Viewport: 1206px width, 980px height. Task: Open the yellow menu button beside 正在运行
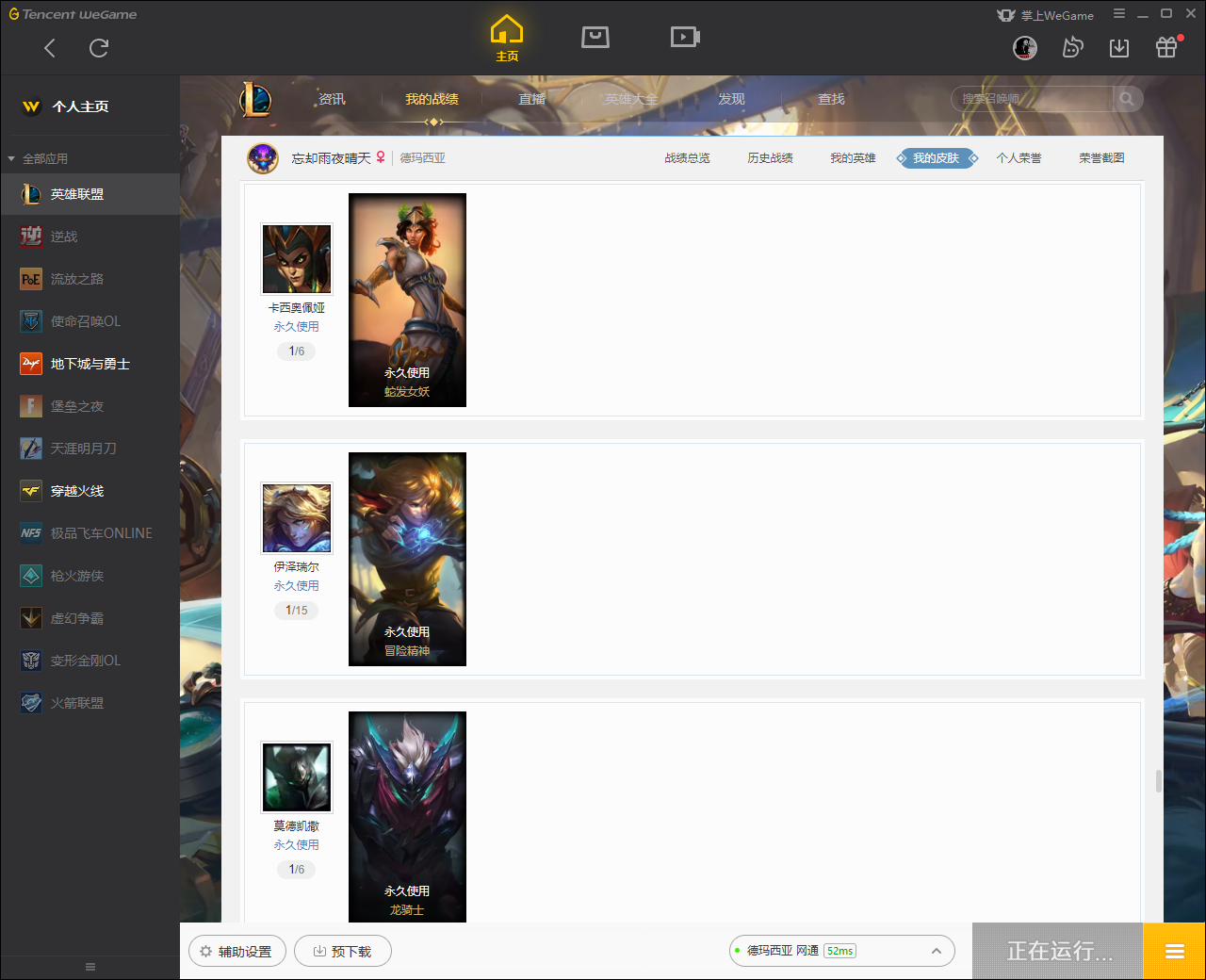coord(1174,951)
